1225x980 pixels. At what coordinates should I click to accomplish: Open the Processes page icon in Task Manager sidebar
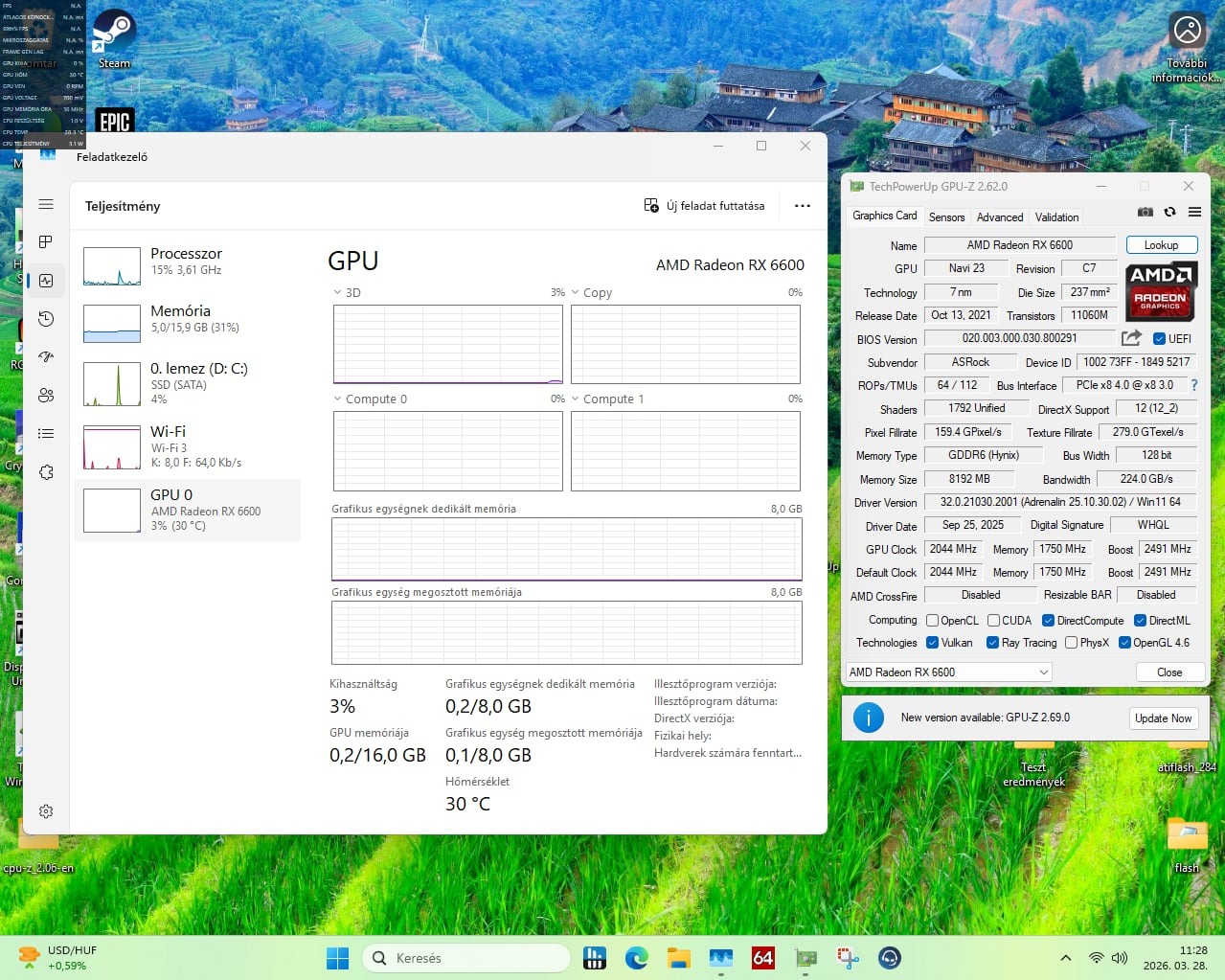46,241
